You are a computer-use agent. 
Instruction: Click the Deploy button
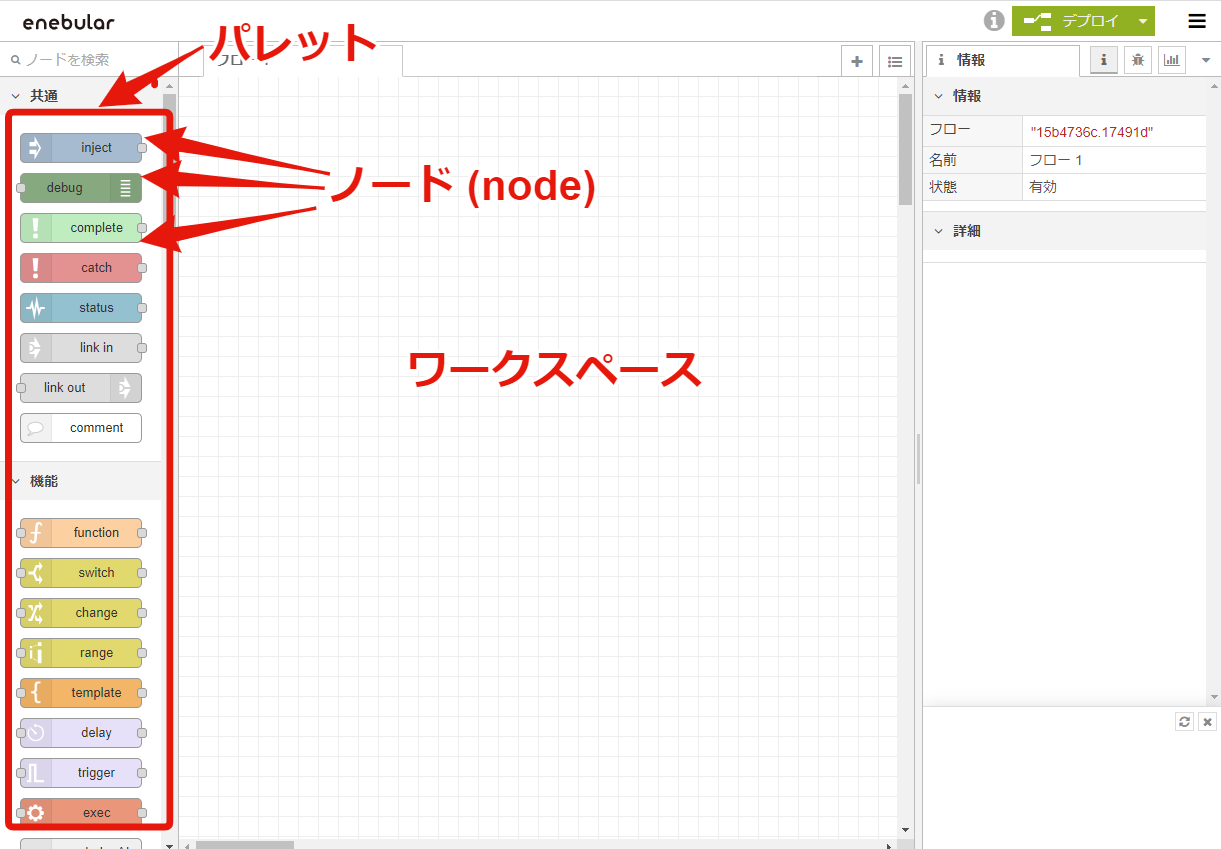1072,21
